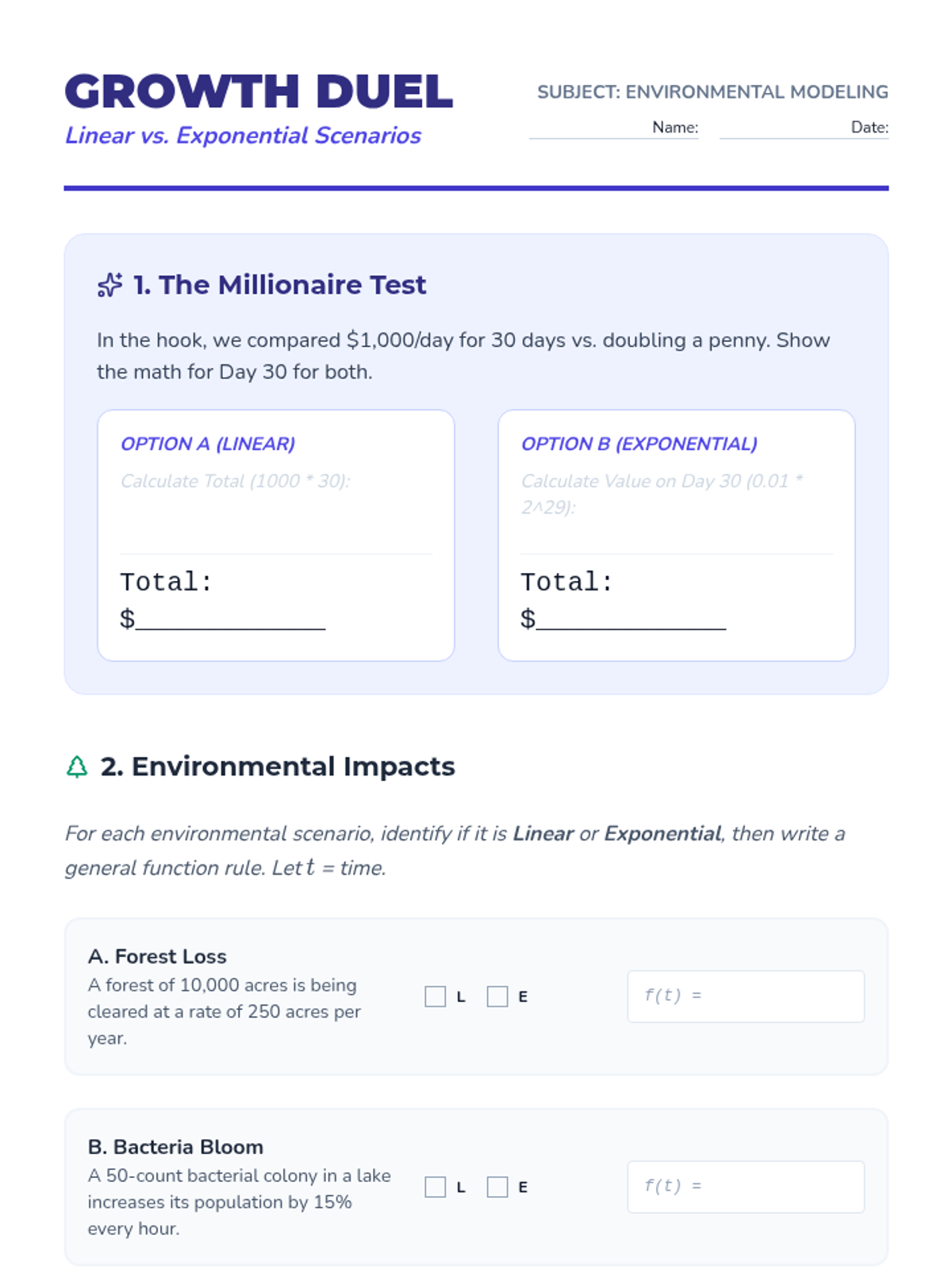This screenshot has height=1270, width=952.
Task: Click the A. Forest Loss heading
Action: [157, 956]
